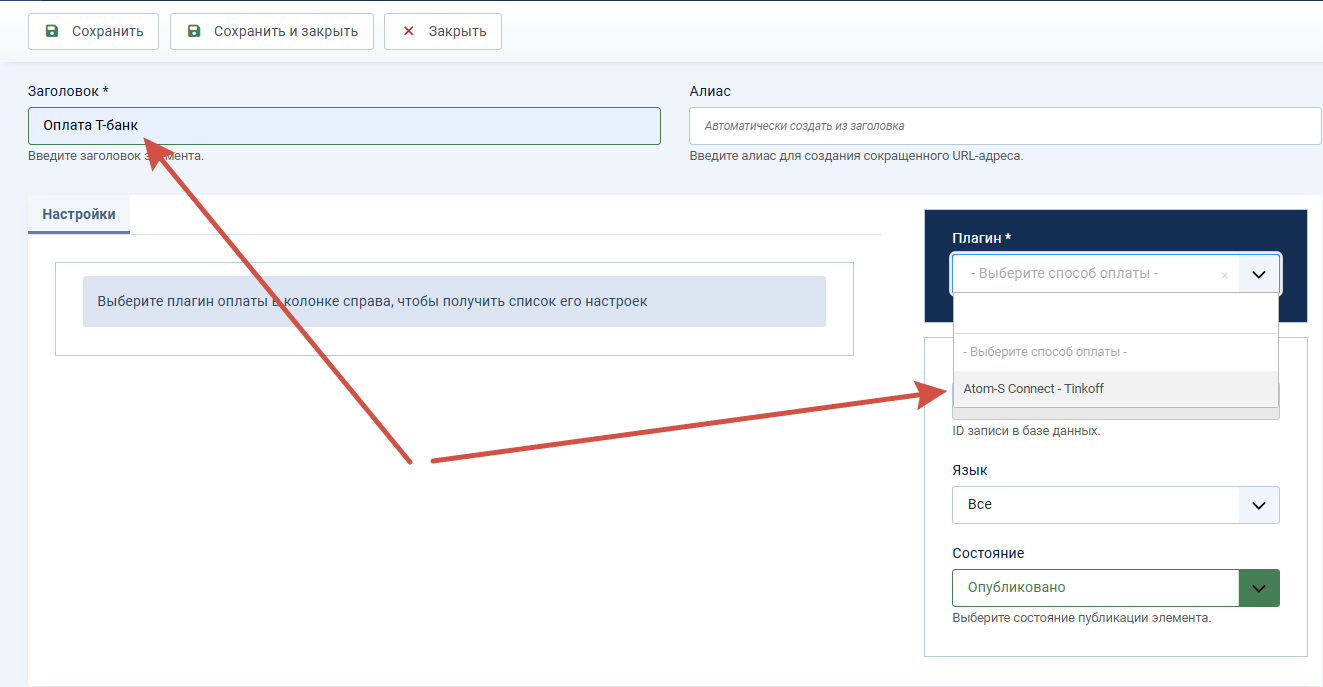The image size is (1323, 687).
Task: Click the floppy icon in Сохранить и закрыть
Action: [194, 31]
